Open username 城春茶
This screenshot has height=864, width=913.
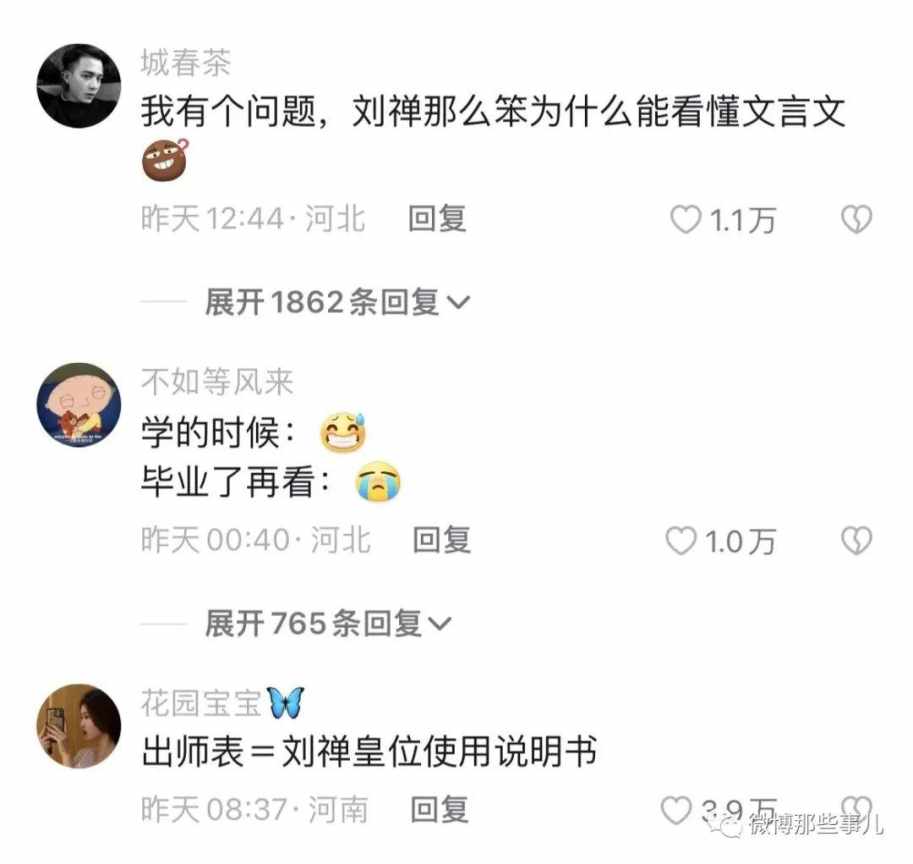186,62
